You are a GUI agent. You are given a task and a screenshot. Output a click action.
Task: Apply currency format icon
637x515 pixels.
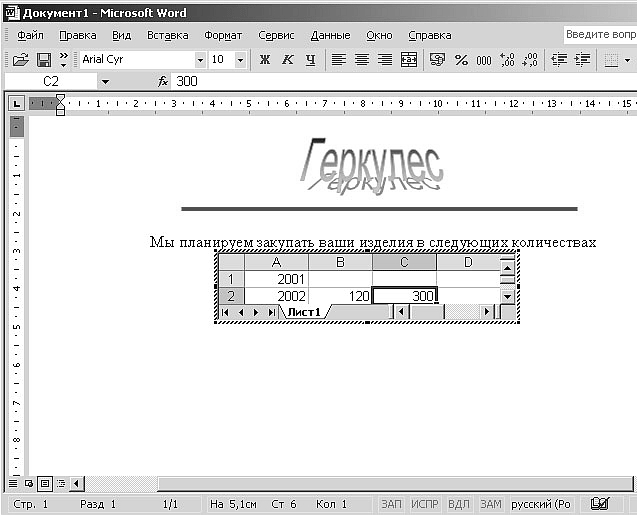[438, 60]
